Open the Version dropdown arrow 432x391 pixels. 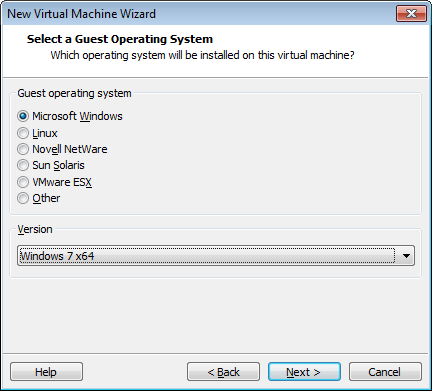[x=406, y=256]
